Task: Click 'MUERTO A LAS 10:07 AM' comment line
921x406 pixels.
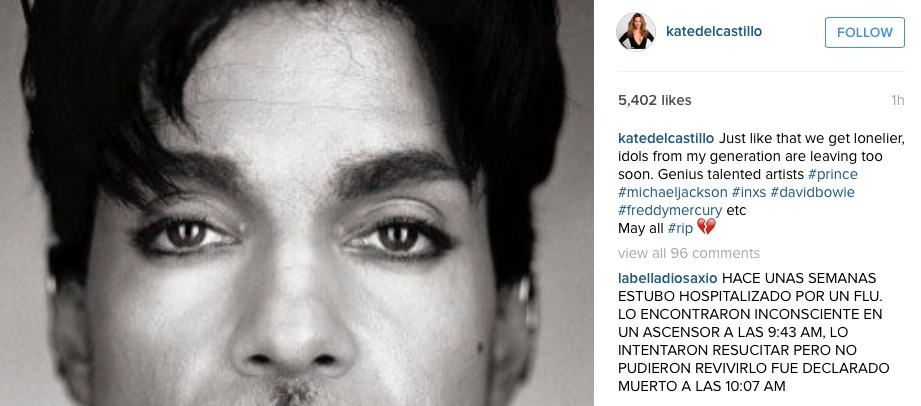Action: coord(701,387)
